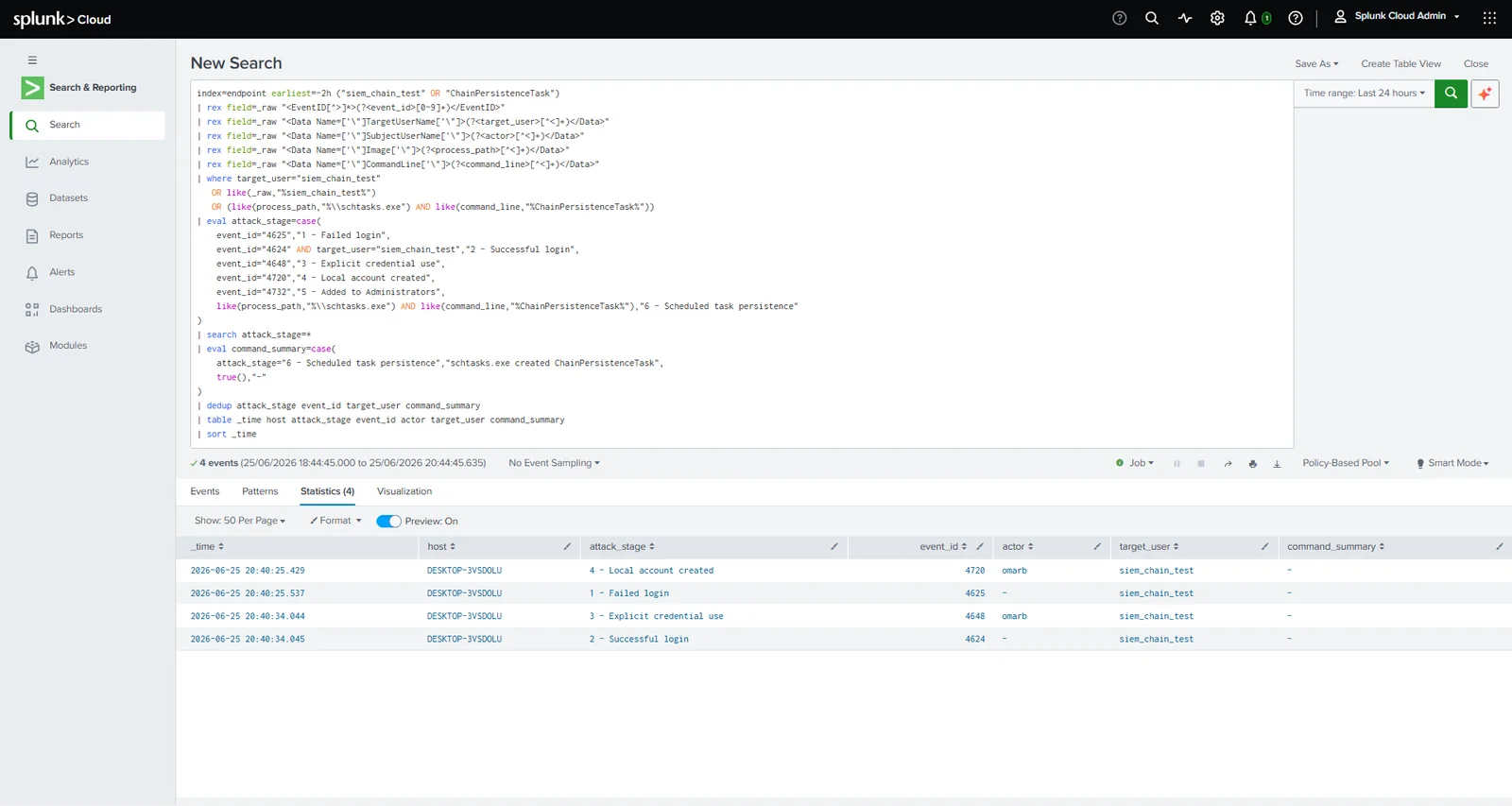Open the AI assistant sparkle button
1512x806 pixels.
(x=1485, y=94)
